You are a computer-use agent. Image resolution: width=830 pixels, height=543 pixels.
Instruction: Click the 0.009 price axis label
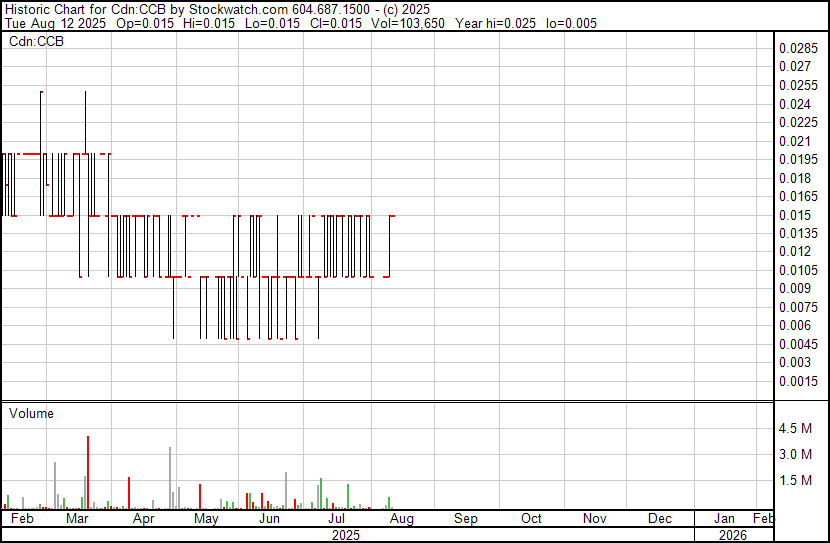(795, 288)
